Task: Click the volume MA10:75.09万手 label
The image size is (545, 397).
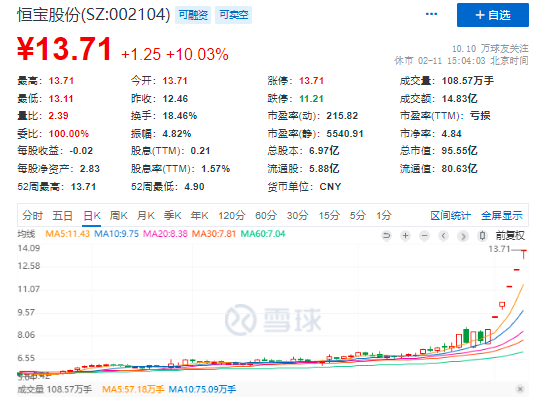Action: click(x=202, y=389)
